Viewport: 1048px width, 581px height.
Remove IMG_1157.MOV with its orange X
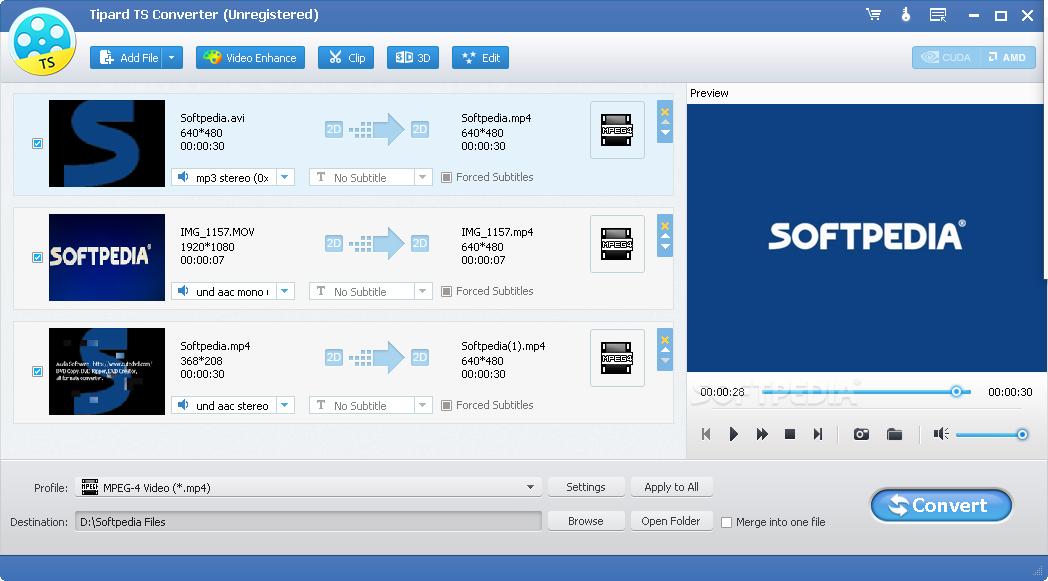point(665,225)
